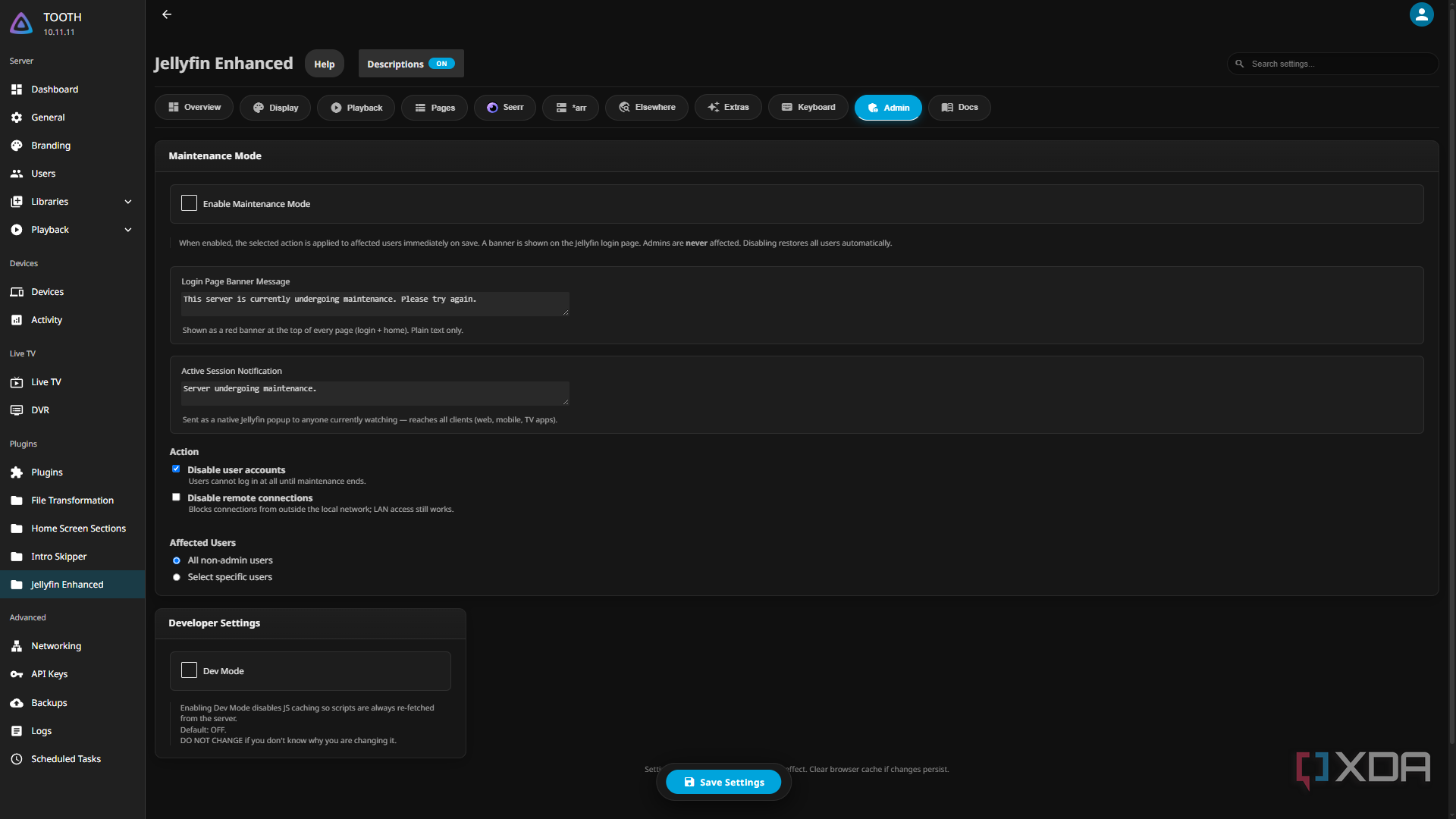The height and width of the screenshot is (819, 1456).
Task: Open the Keyboard tab
Action: point(808,108)
